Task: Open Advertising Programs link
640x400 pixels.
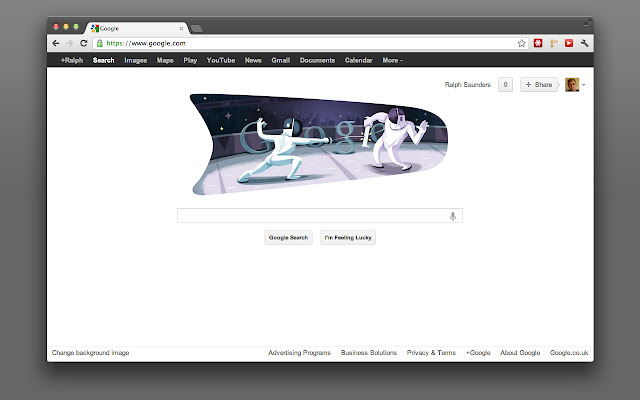Action: click(299, 353)
